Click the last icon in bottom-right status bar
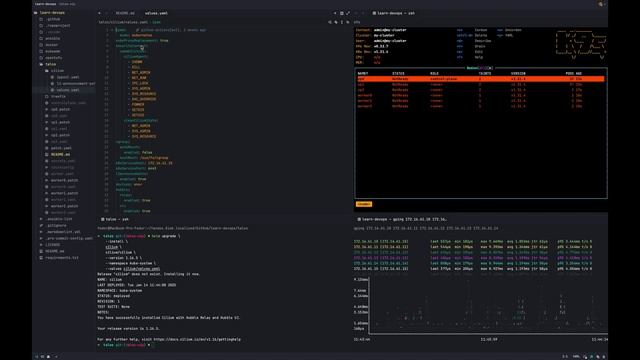This screenshot has width=640, height=360. click(604, 356)
